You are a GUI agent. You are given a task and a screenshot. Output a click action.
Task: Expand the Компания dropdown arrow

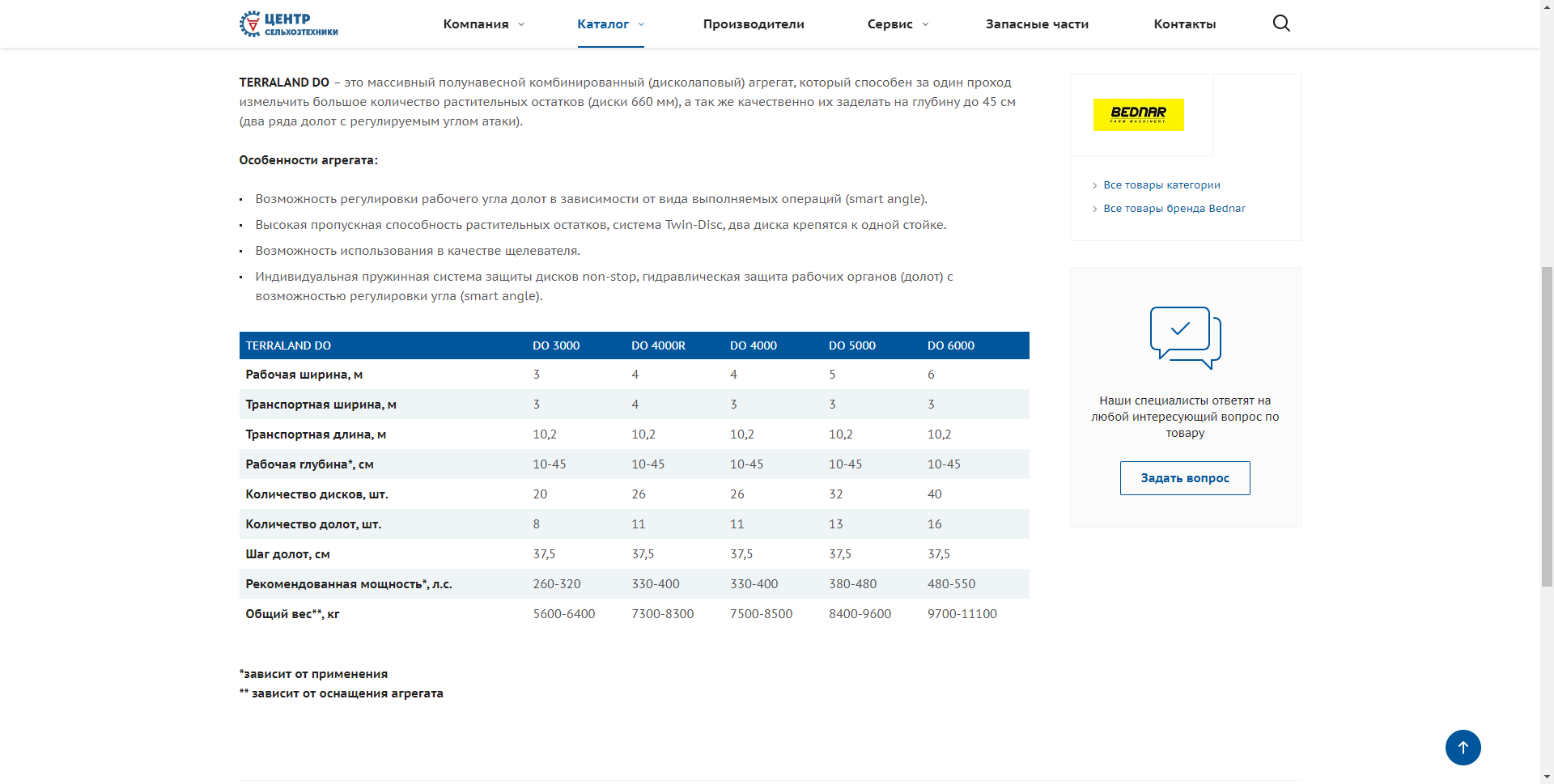click(x=521, y=24)
